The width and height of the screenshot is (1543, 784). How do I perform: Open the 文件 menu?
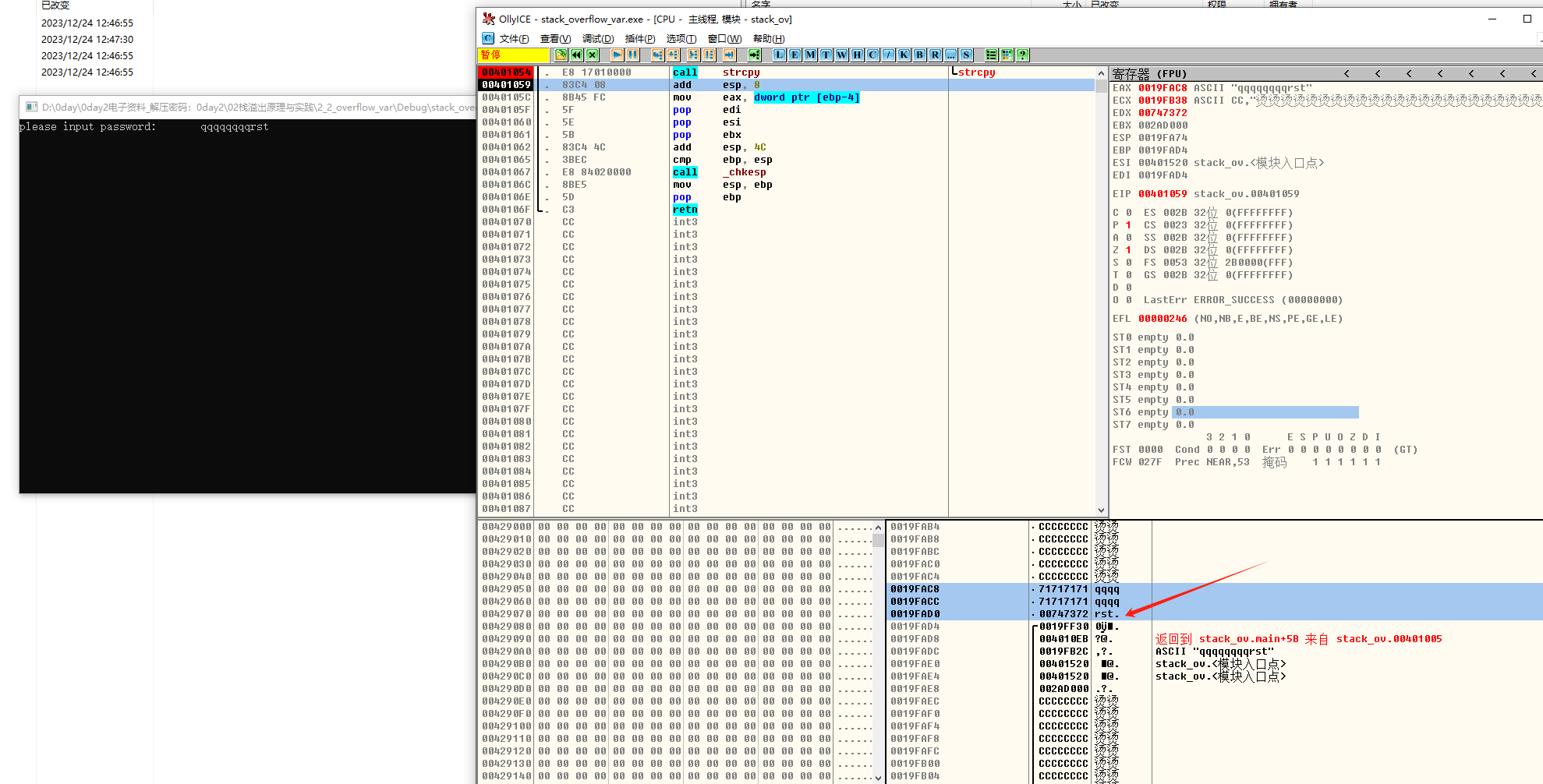(514, 38)
